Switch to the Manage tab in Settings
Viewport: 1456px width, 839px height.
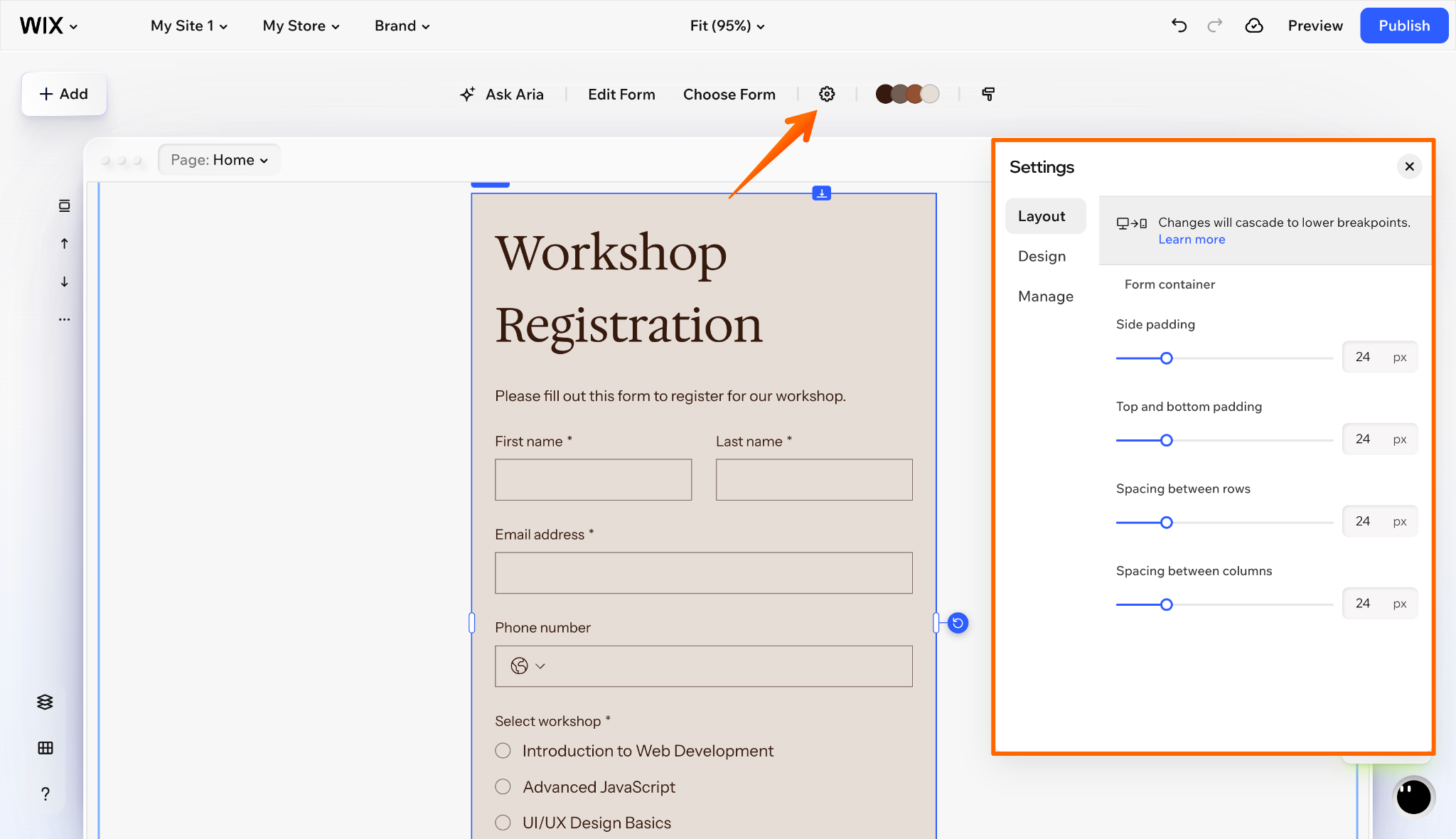(1046, 296)
